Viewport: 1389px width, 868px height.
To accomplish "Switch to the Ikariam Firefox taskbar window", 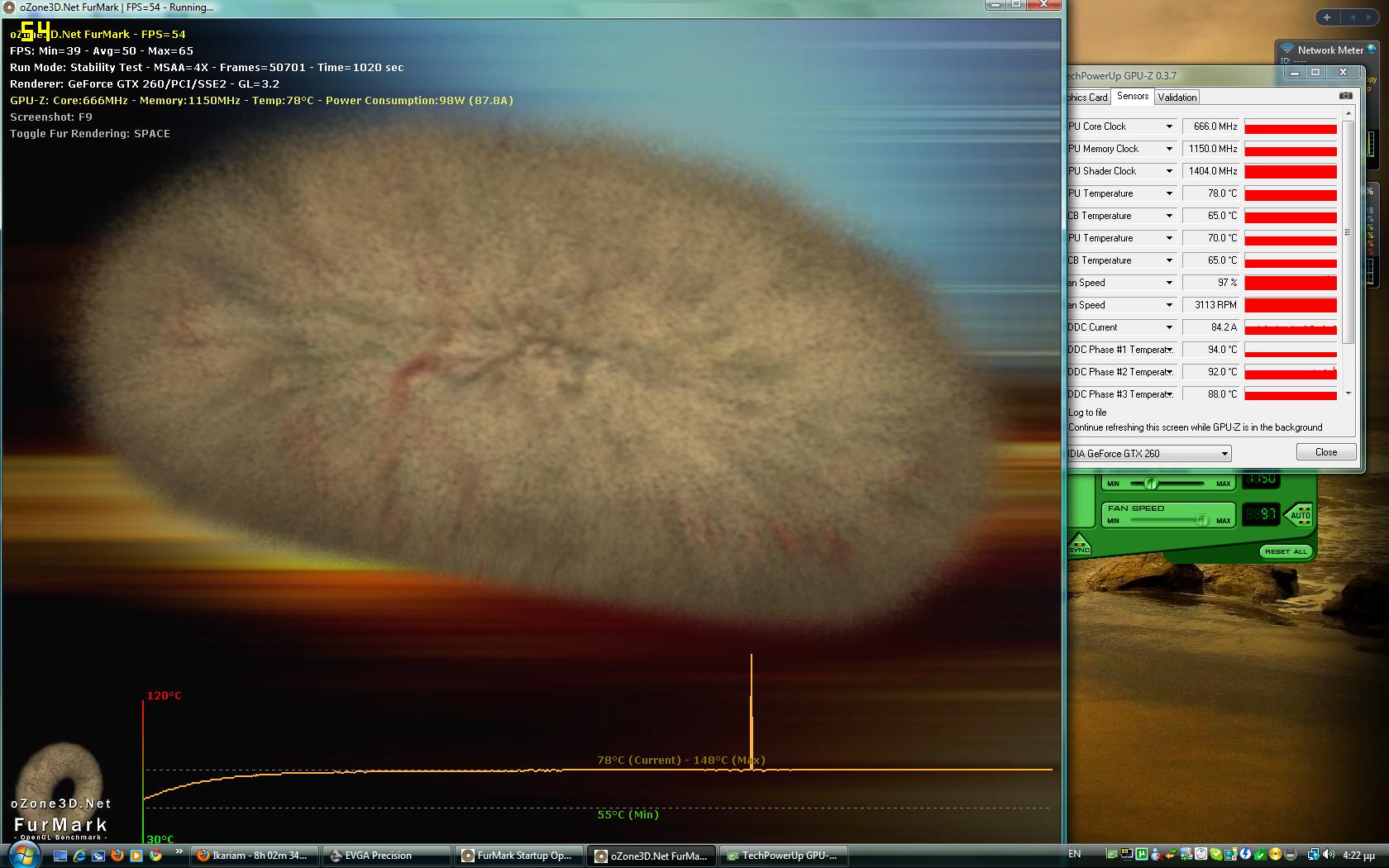I will pyautogui.click(x=255, y=856).
